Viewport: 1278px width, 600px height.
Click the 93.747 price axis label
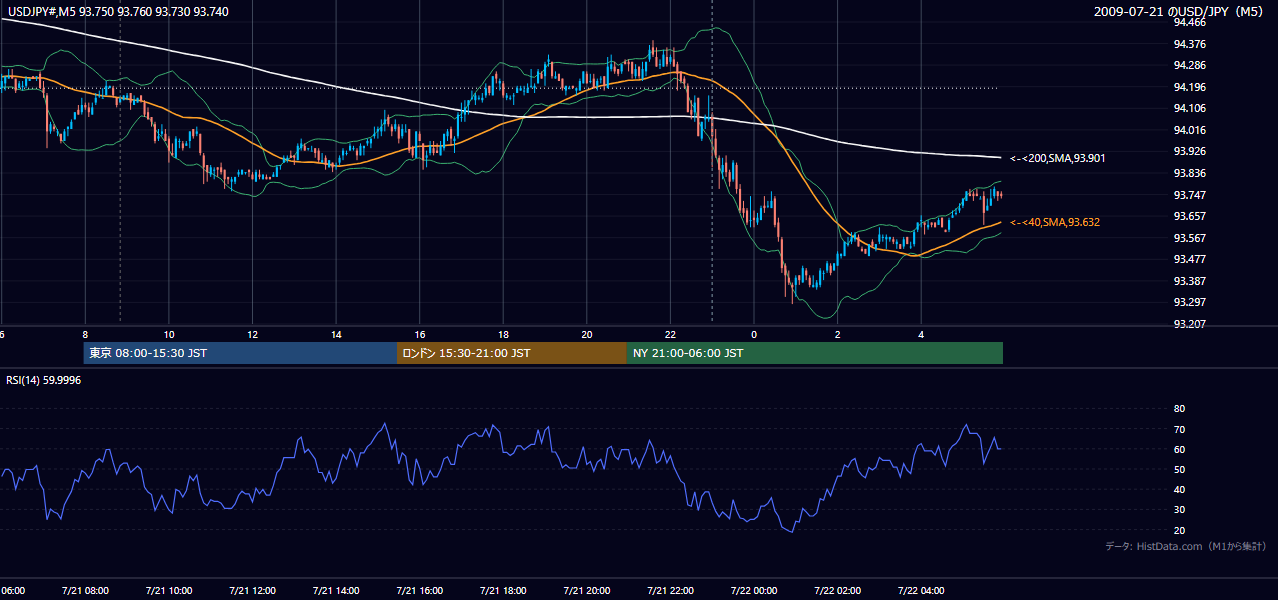pos(1189,195)
